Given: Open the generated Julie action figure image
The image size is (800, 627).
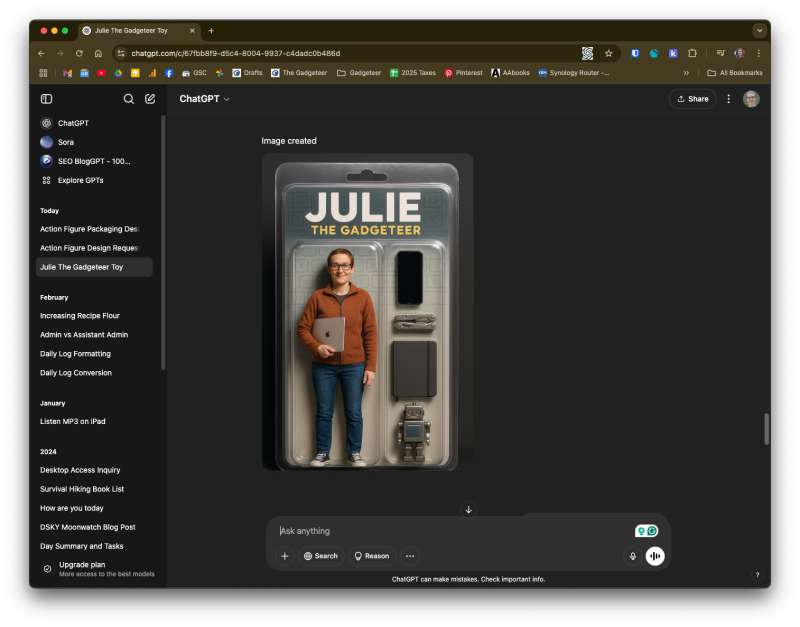Looking at the screenshot, I should (367, 312).
